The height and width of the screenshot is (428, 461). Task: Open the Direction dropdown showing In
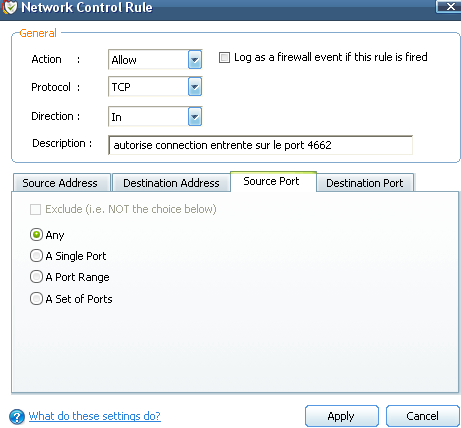[x=195, y=116]
